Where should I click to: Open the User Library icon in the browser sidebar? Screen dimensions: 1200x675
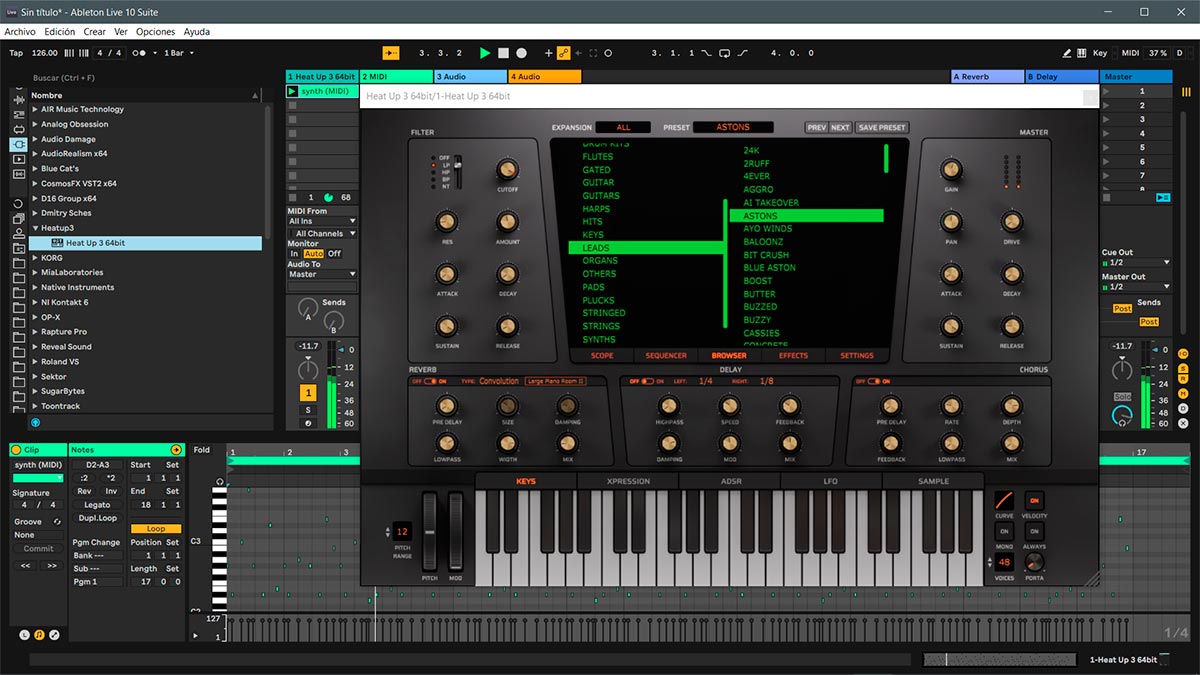19,233
